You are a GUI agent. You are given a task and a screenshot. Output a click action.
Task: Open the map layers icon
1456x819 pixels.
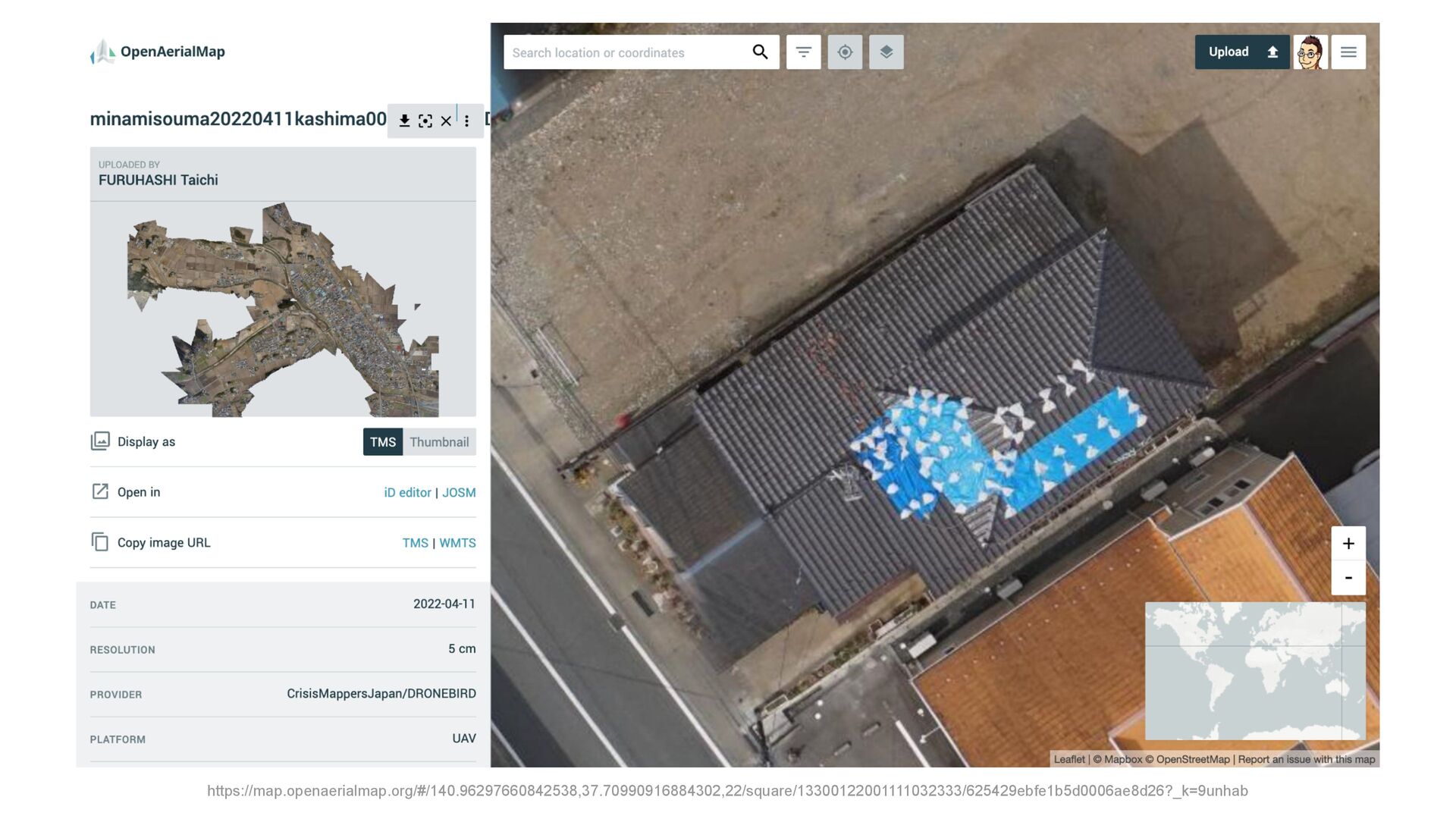886,52
